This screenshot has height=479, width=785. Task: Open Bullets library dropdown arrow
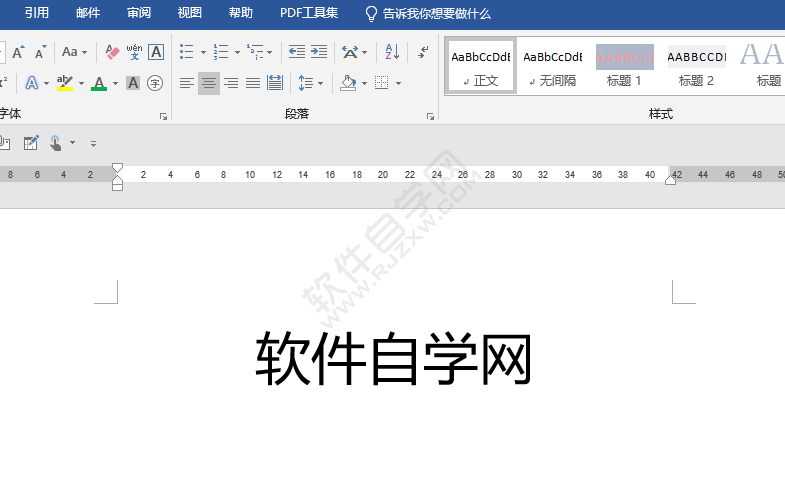click(x=203, y=52)
